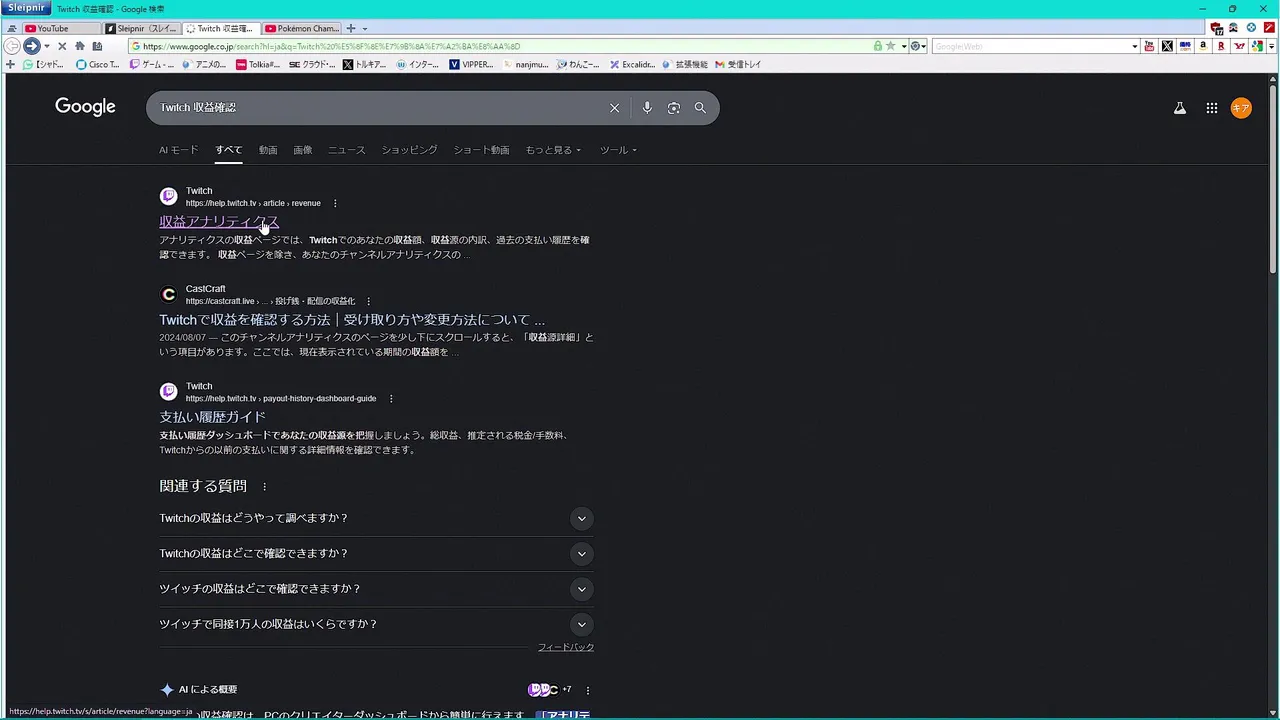This screenshot has width=1280, height=720.
Task: Switch to ニュース results tab
Action: tap(347, 150)
